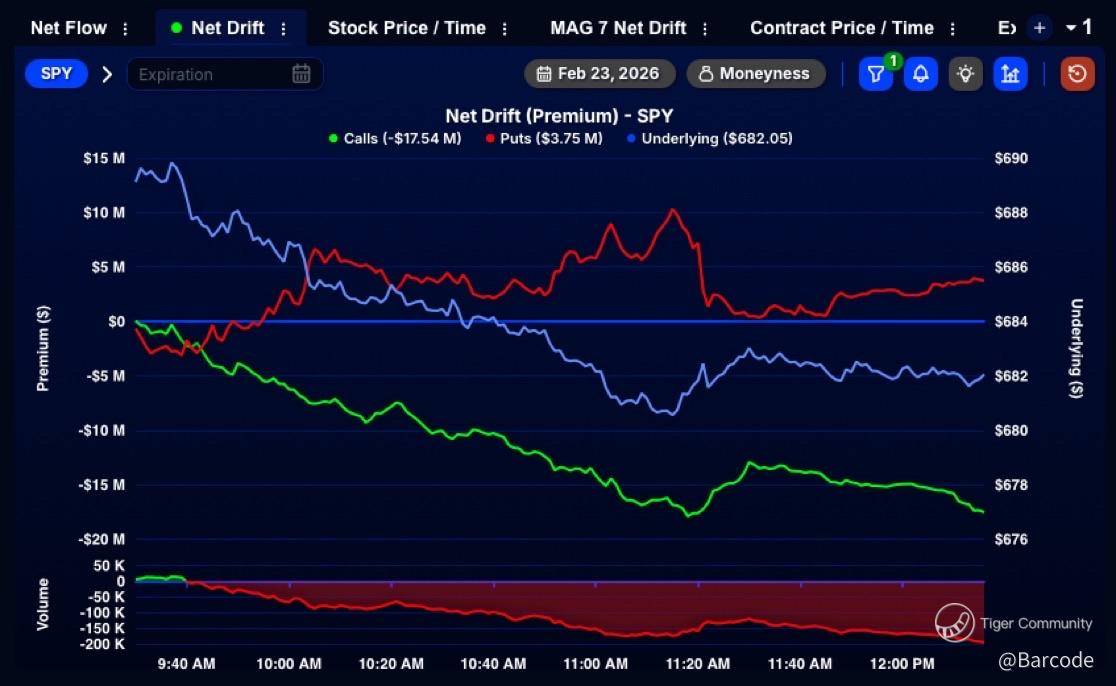Click the $676 underlying axis label

point(1011,539)
